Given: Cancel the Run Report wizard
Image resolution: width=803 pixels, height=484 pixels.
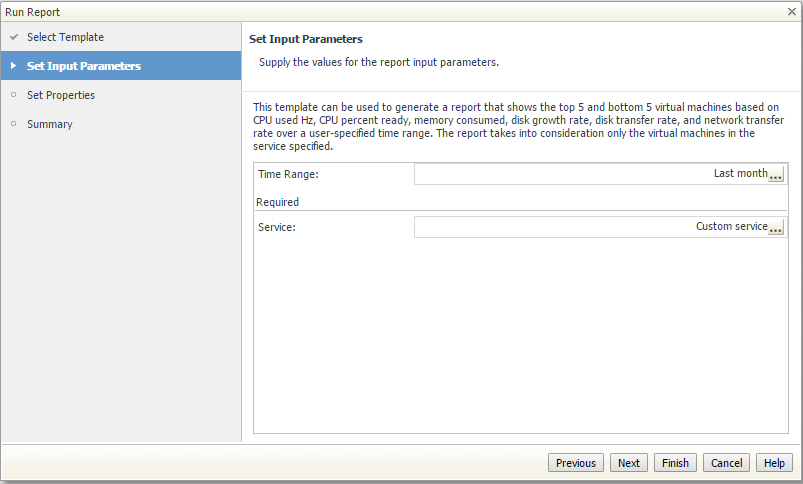Looking at the screenshot, I should click(x=726, y=463).
